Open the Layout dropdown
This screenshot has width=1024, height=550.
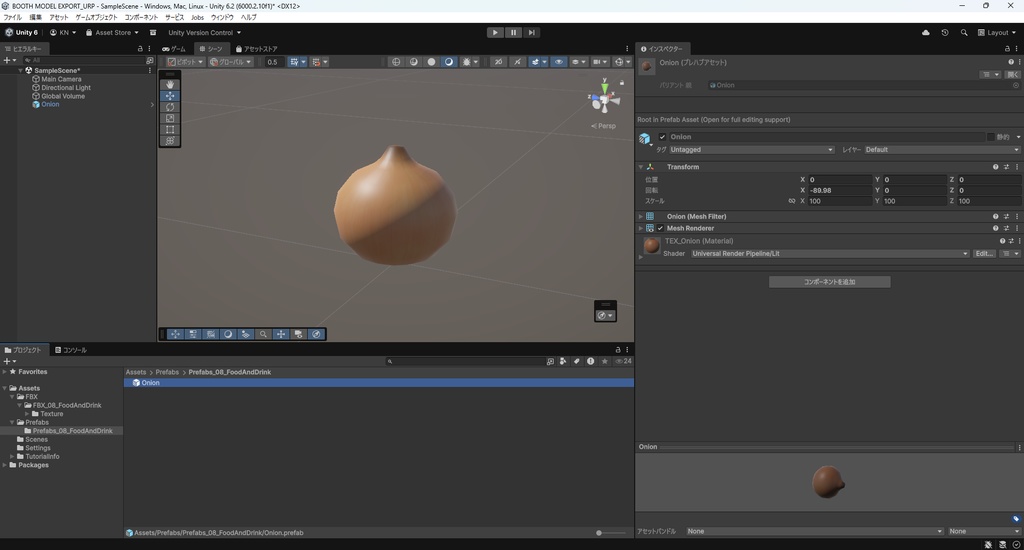997,33
